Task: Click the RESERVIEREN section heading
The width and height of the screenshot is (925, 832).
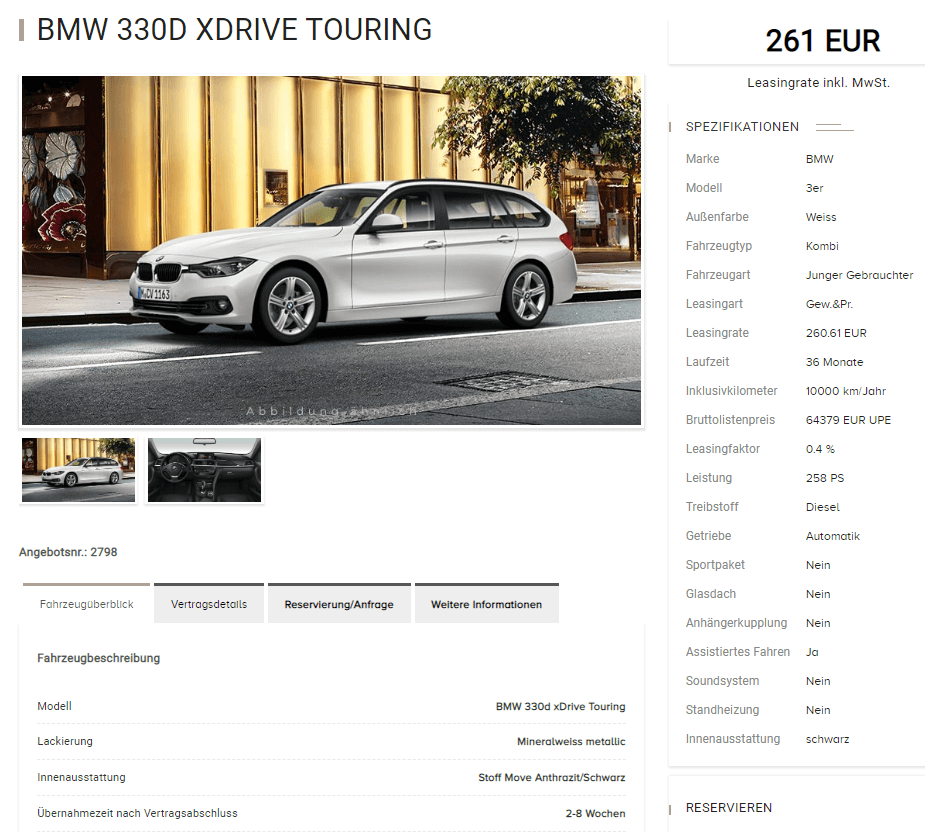Action: 729,808
